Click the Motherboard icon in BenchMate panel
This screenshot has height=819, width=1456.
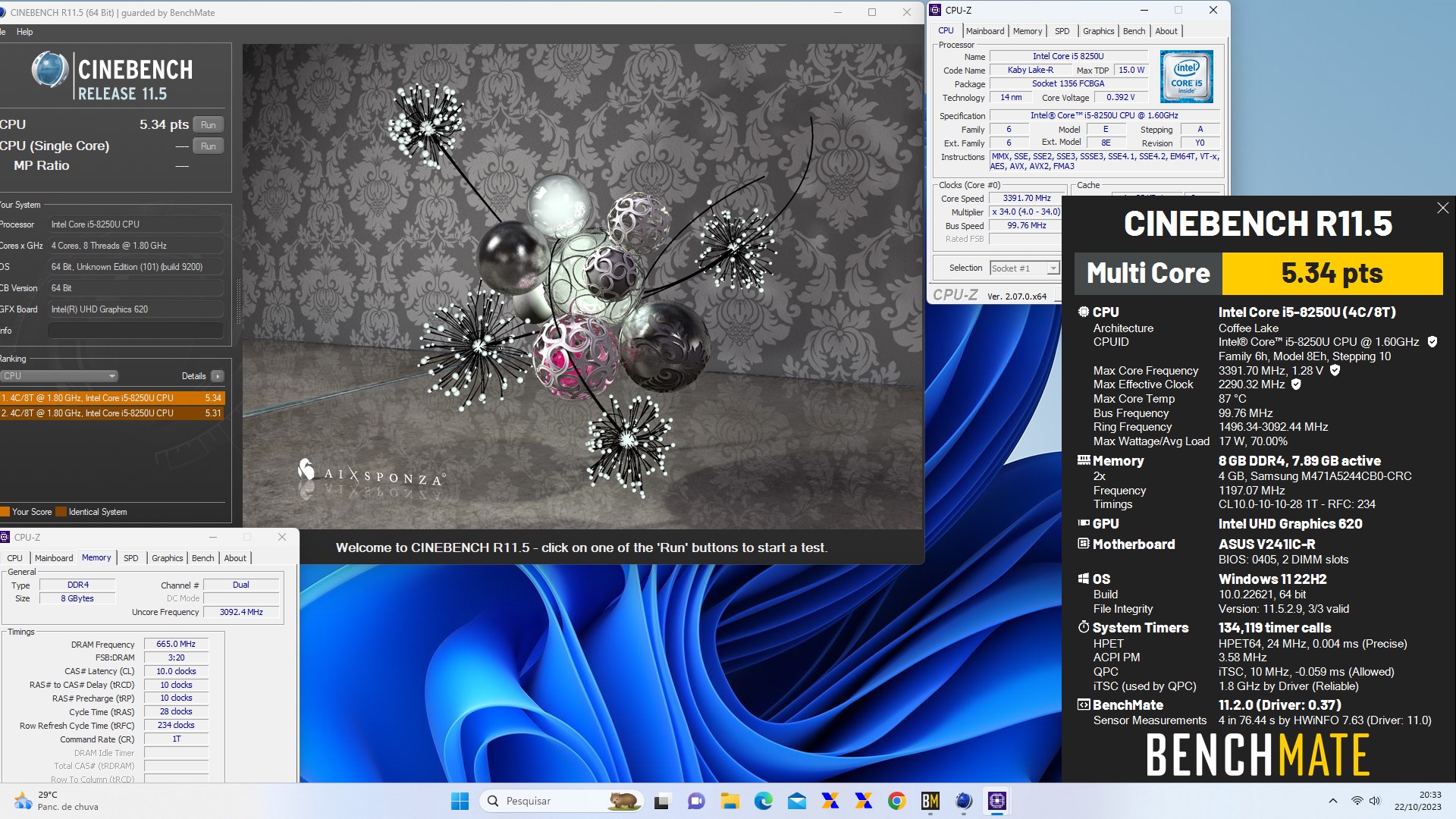(1084, 544)
